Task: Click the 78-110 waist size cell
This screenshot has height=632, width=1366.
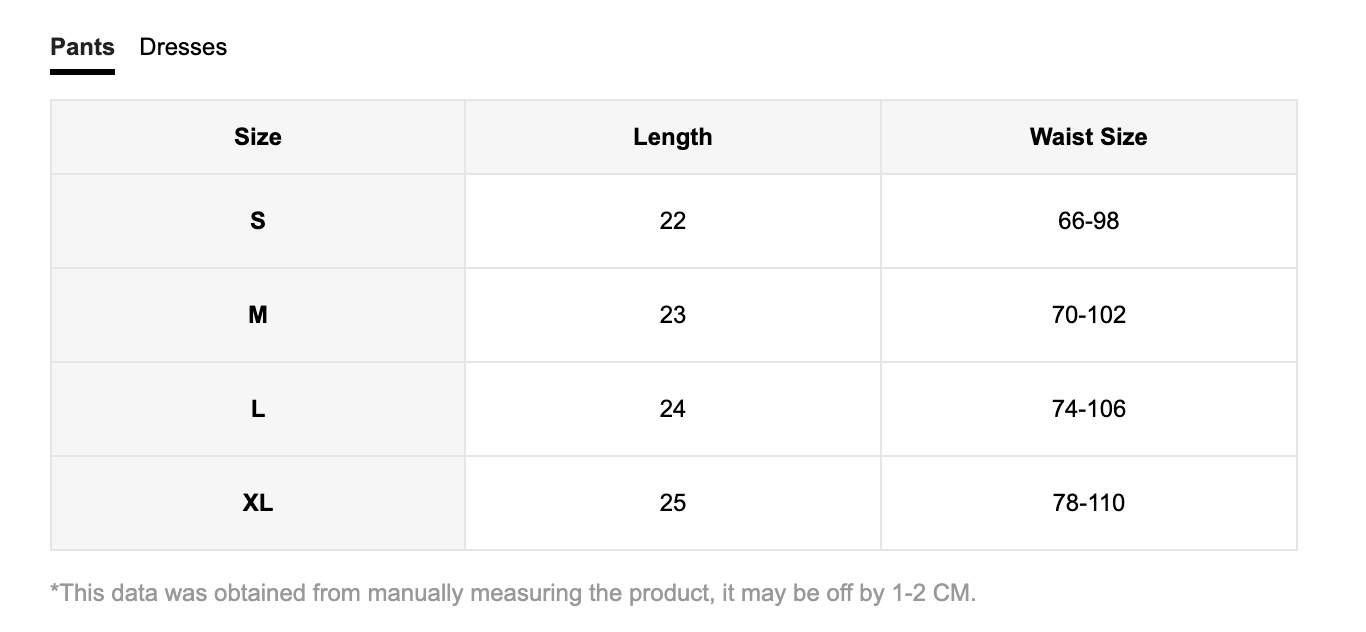Action: (1088, 503)
